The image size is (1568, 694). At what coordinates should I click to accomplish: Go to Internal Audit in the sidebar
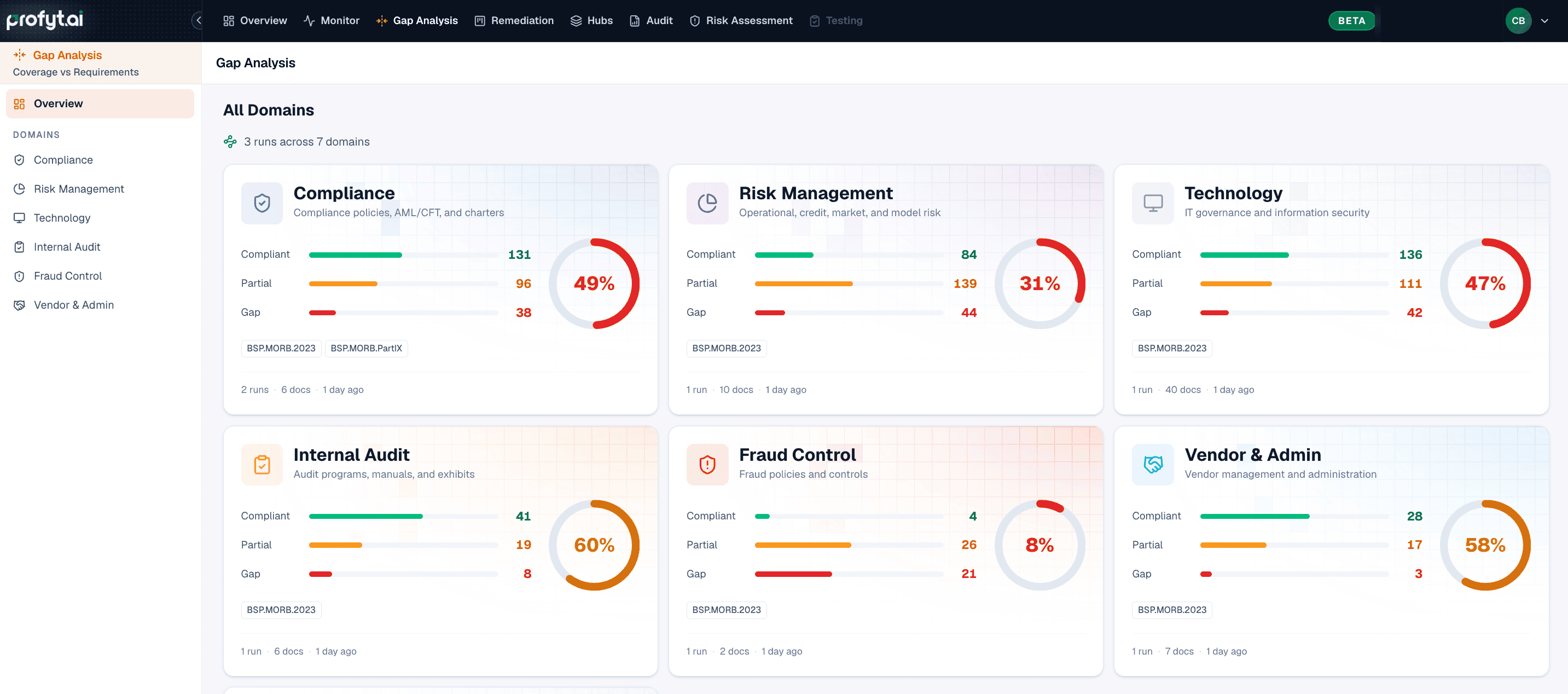(x=100, y=246)
